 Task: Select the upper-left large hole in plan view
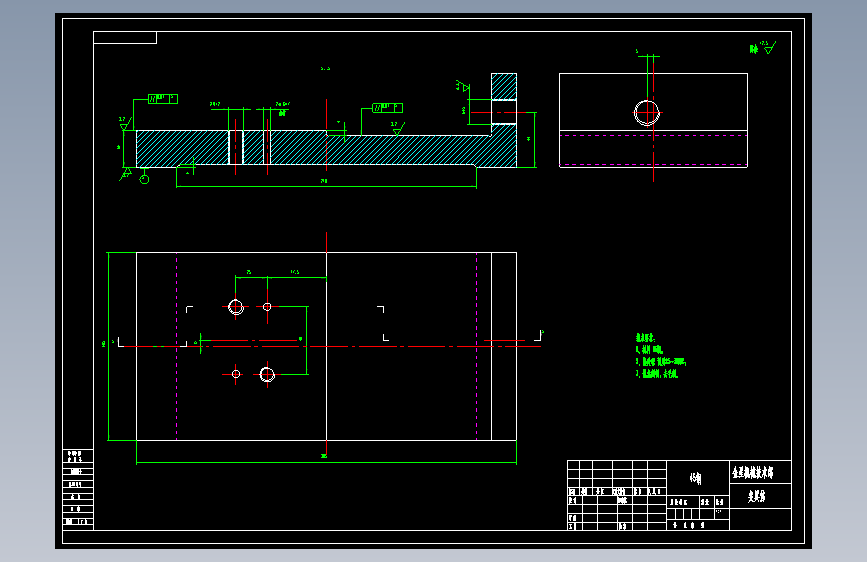pyautogui.click(x=236, y=307)
